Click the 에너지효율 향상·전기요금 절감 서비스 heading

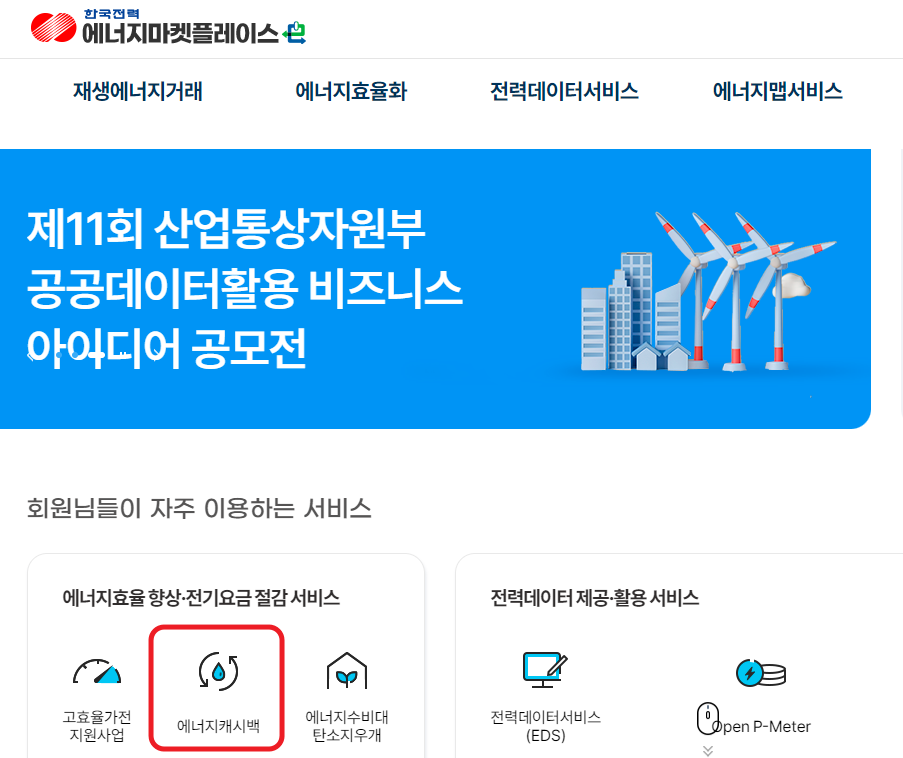click(x=201, y=597)
